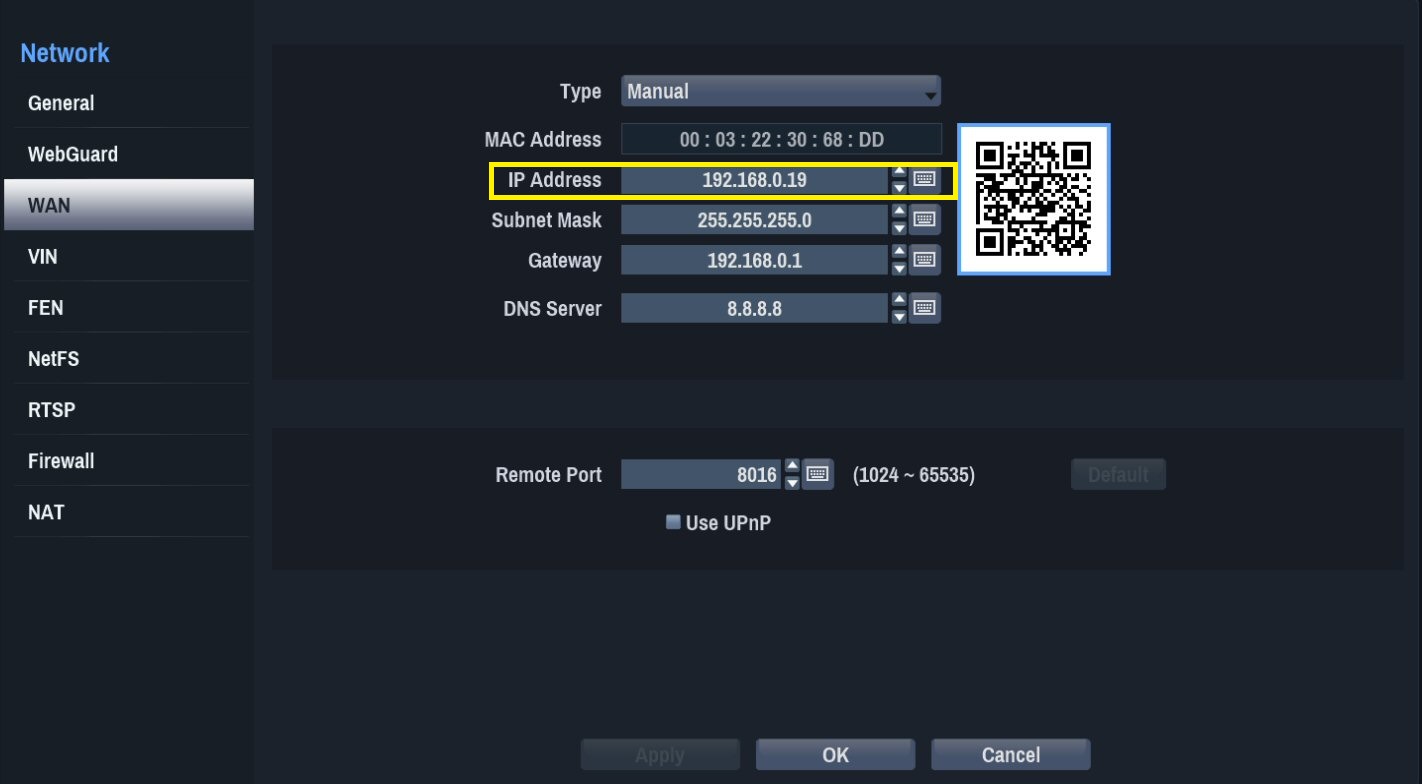Decrease Remote Port with down arrow
1422x784 pixels.
[x=792, y=481]
